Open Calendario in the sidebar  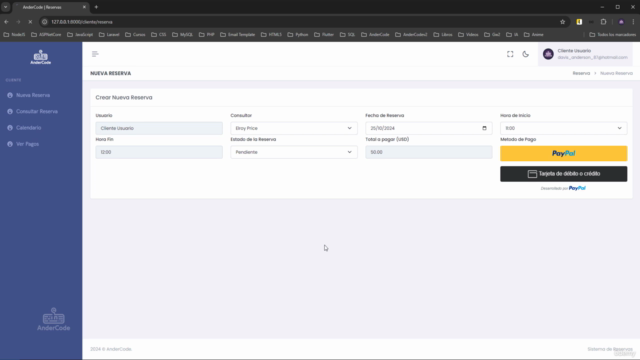coord(29,128)
